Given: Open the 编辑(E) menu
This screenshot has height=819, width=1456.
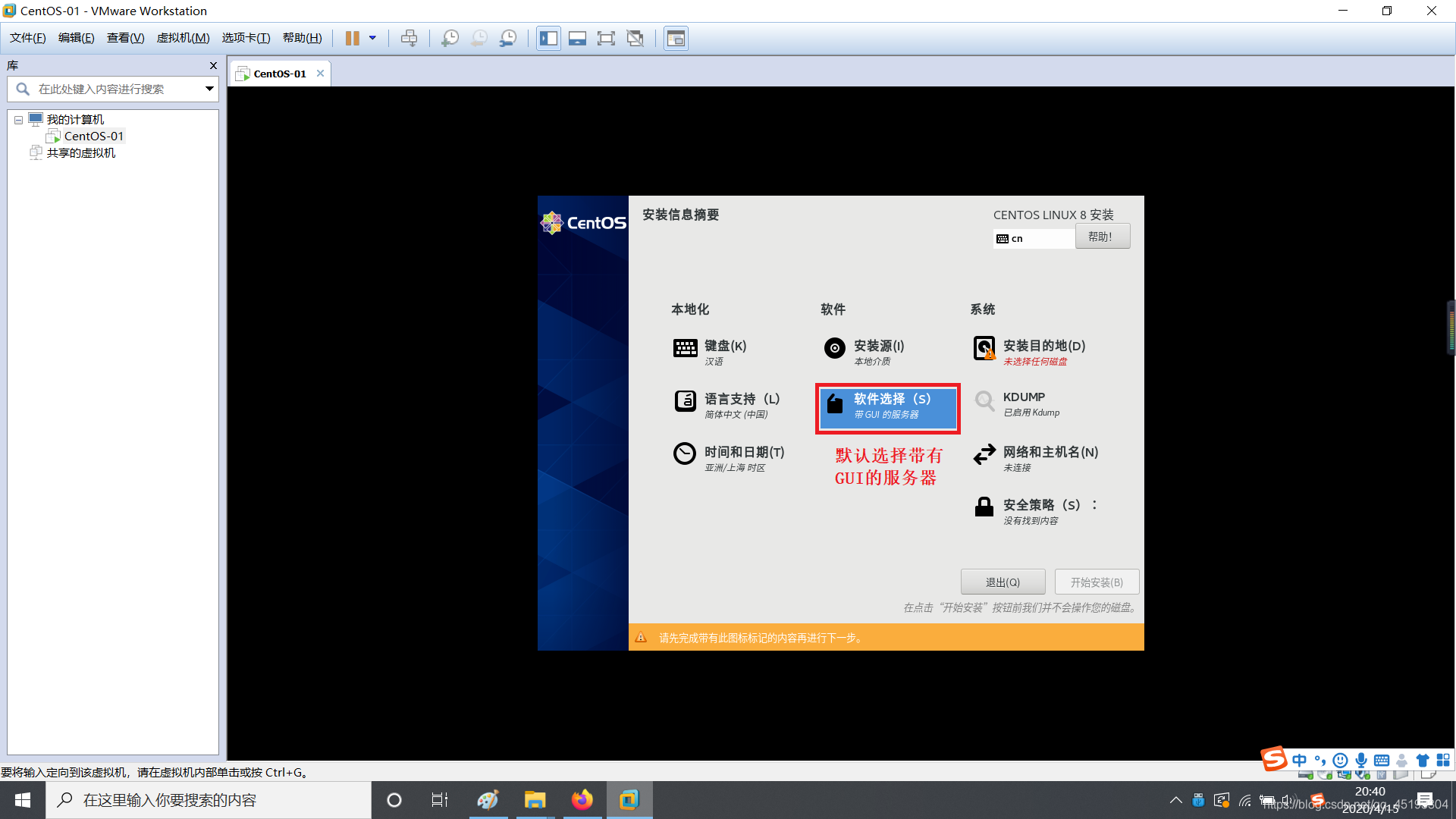Looking at the screenshot, I should [x=76, y=38].
